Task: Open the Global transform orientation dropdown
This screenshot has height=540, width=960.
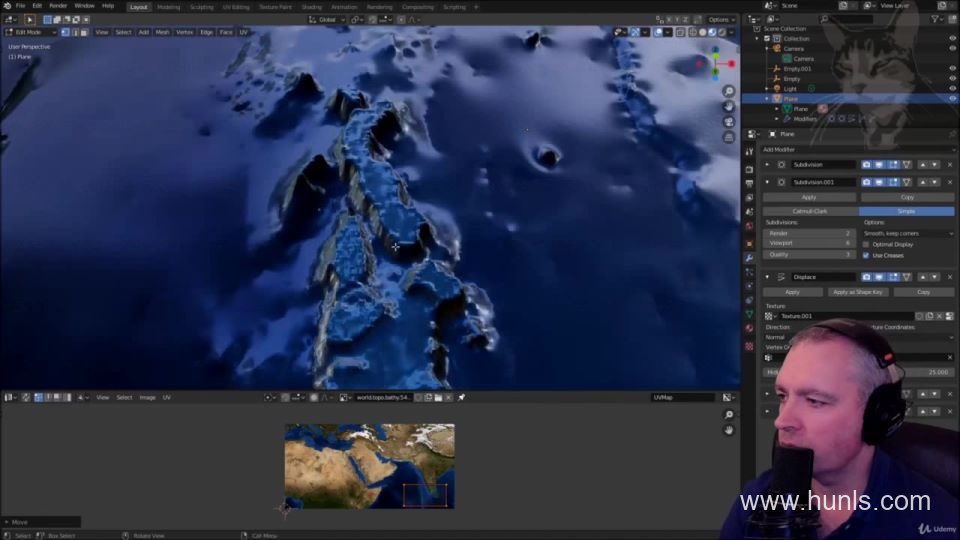Action: 326,20
